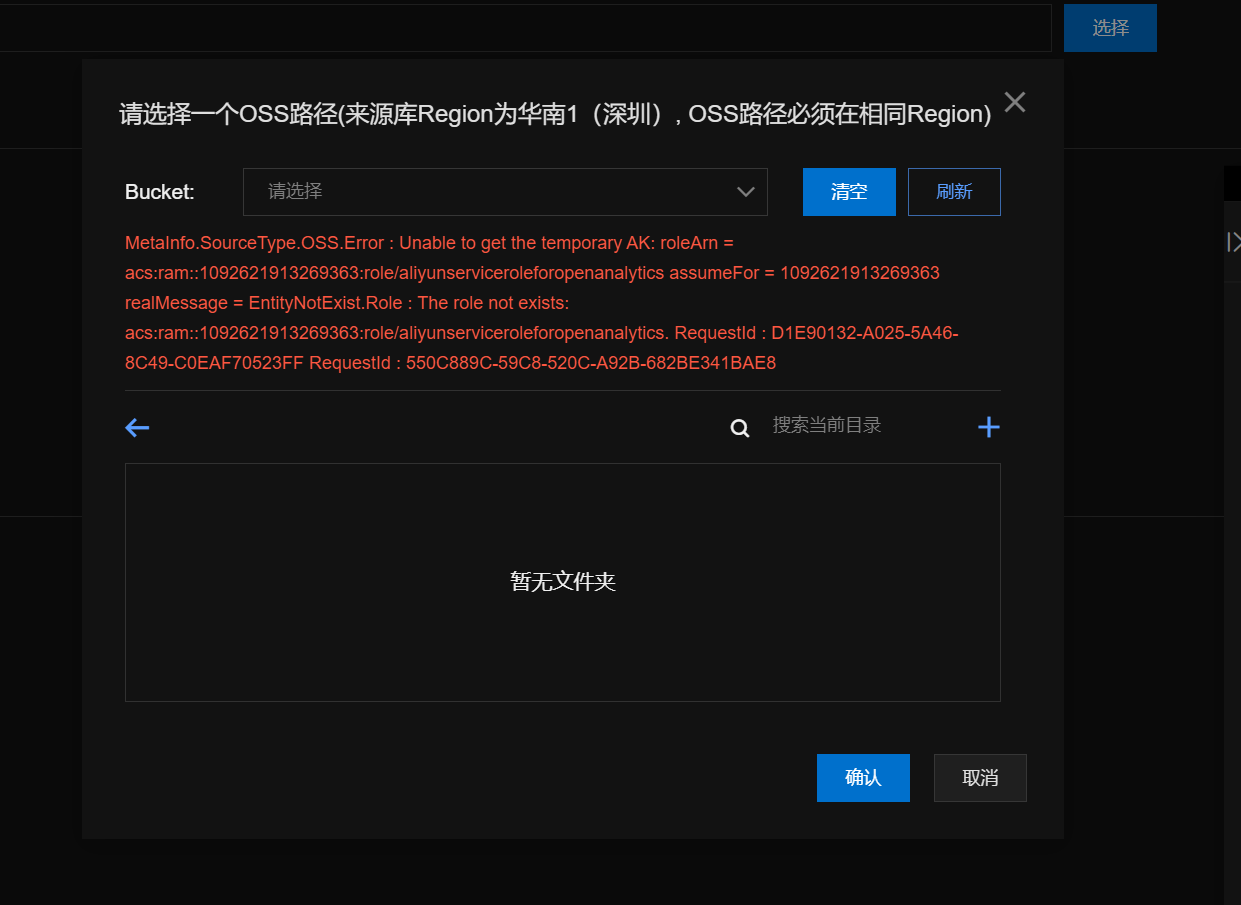Confirm with the 确认 button
The width and height of the screenshot is (1241, 905).
click(863, 778)
